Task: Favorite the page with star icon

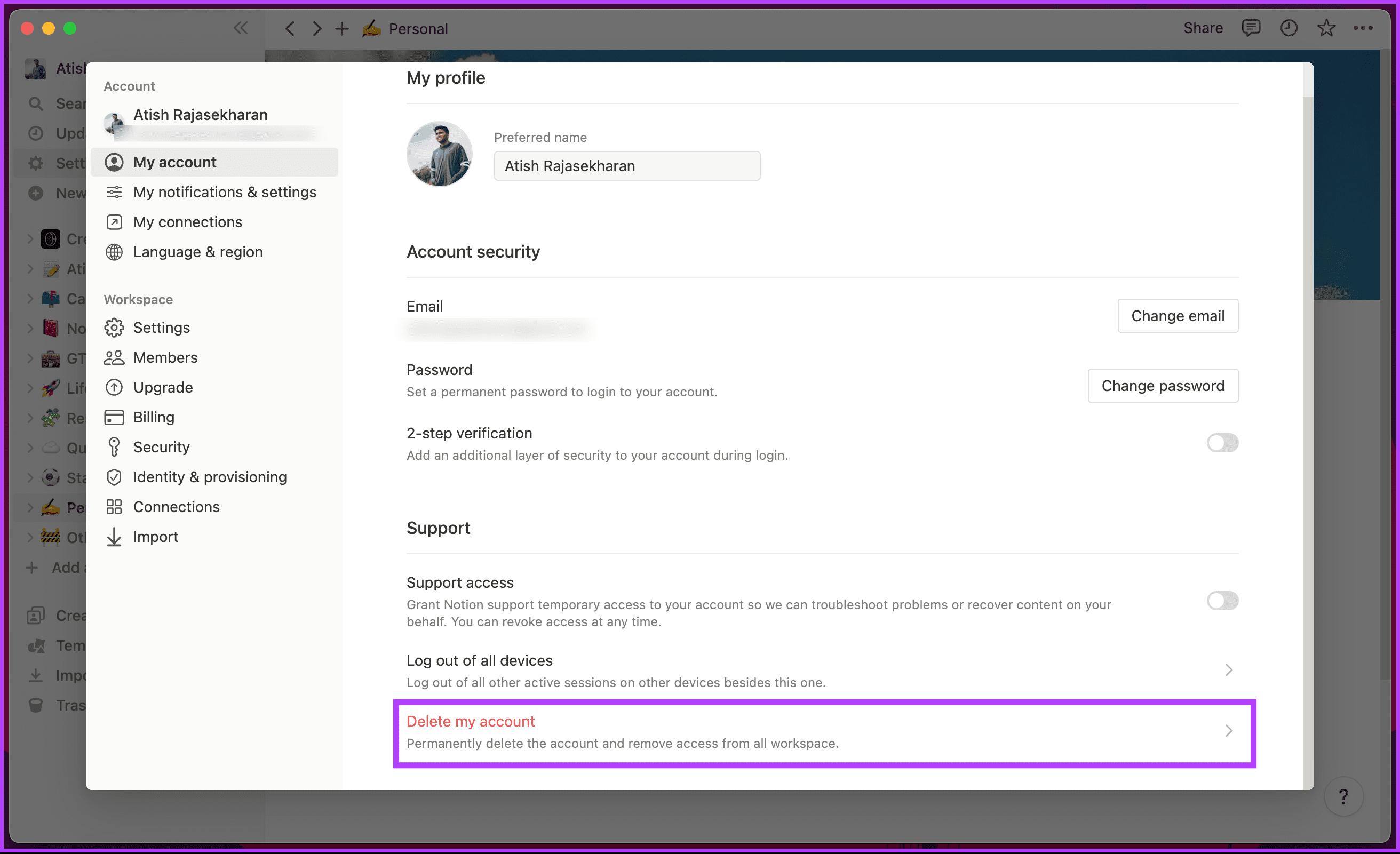Action: click(x=1325, y=28)
